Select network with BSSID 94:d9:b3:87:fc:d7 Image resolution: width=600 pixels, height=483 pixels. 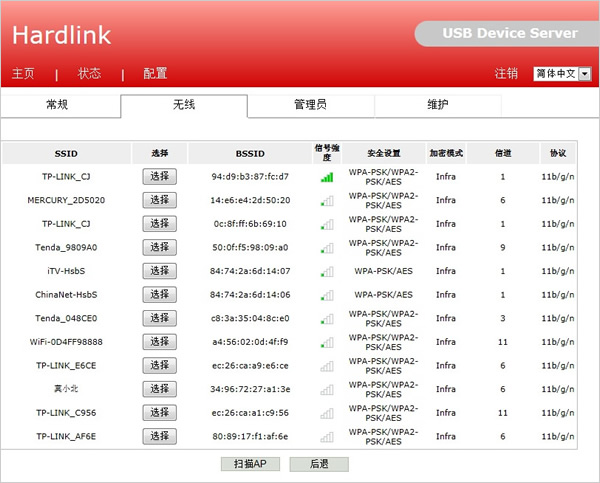pos(160,176)
